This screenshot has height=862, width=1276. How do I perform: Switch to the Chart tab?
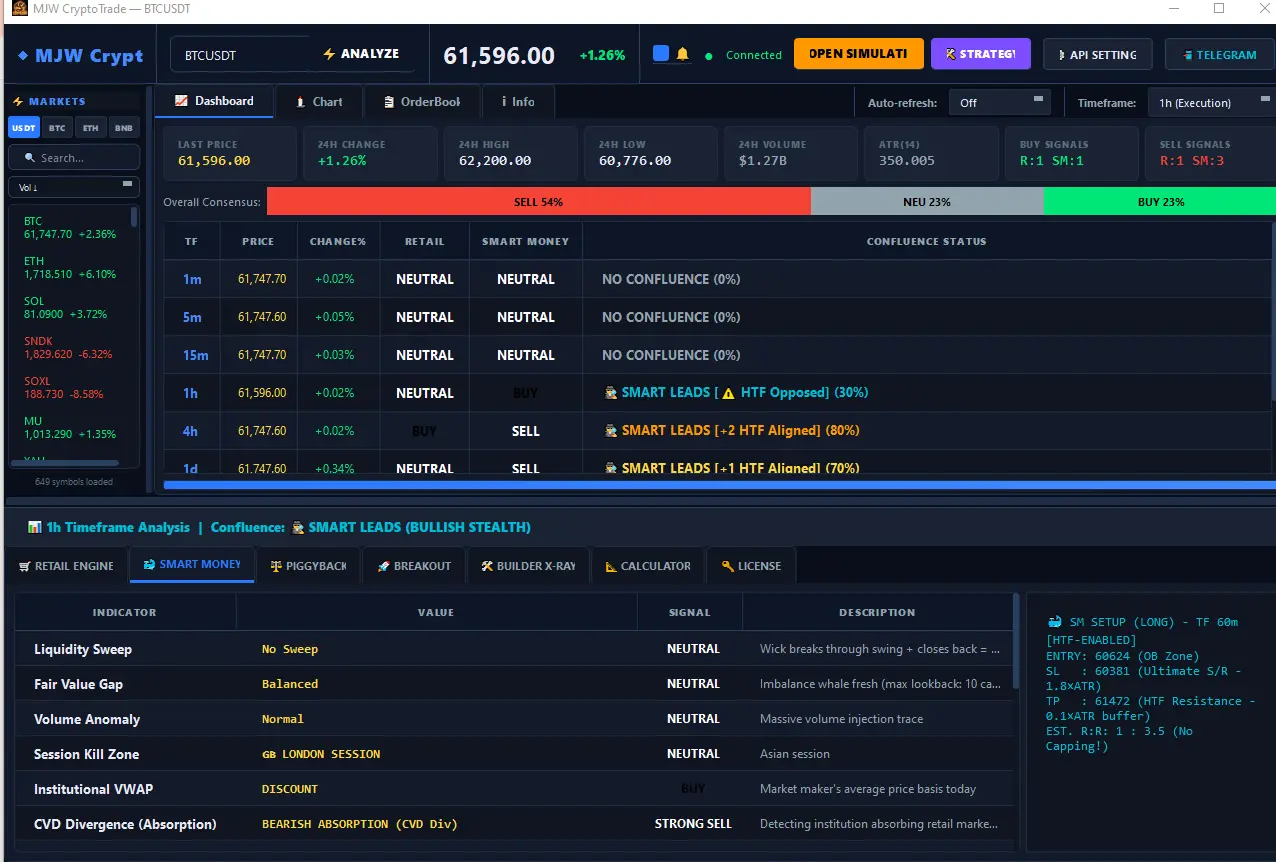click(319, 102)
